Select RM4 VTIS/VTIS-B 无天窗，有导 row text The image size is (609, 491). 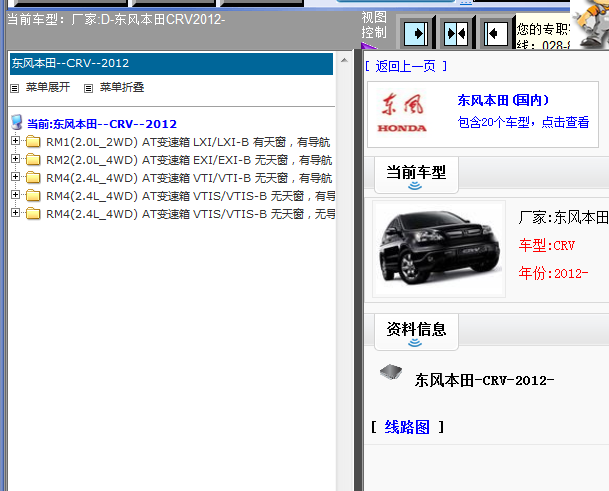tap(190, 196)
